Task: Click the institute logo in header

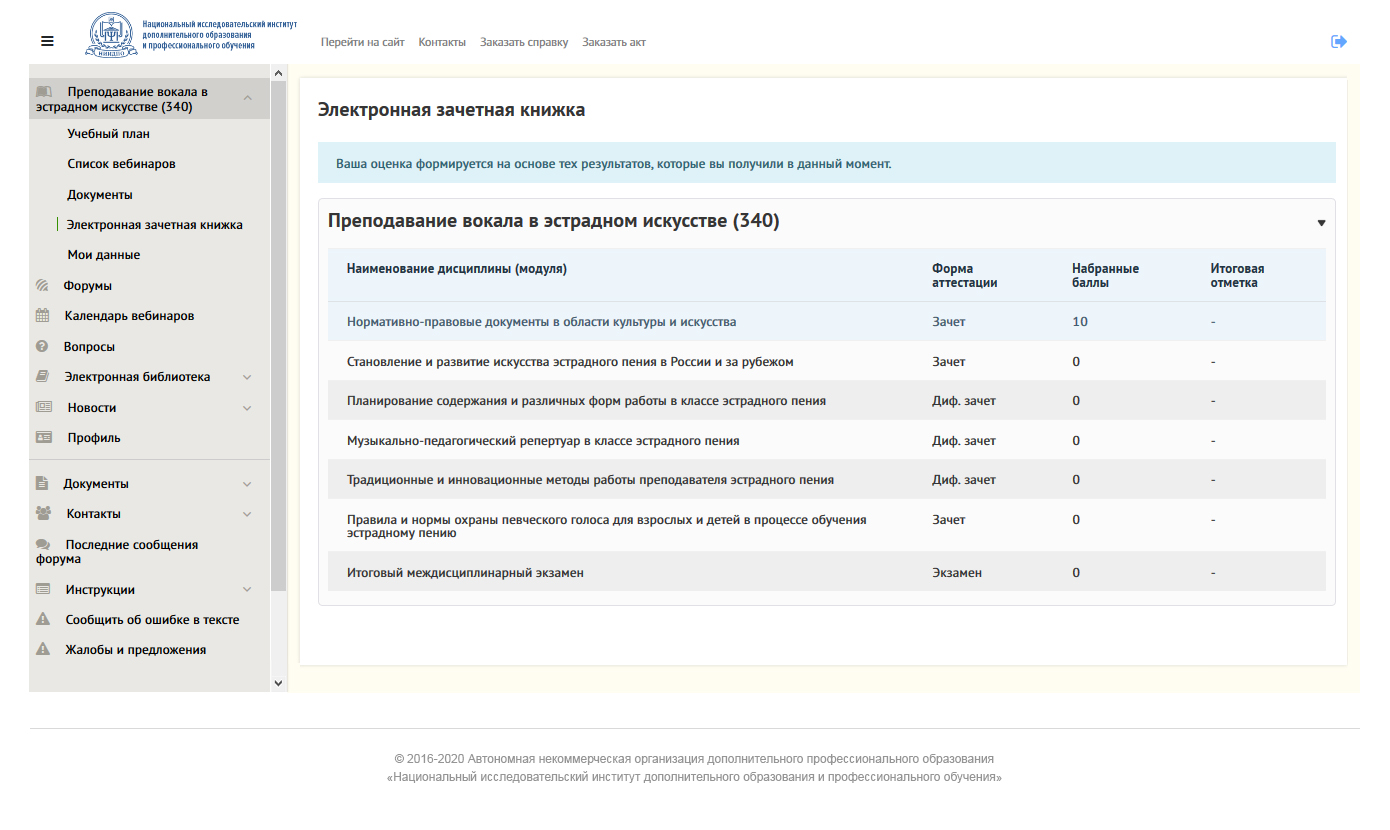Action: coord(112,35)
